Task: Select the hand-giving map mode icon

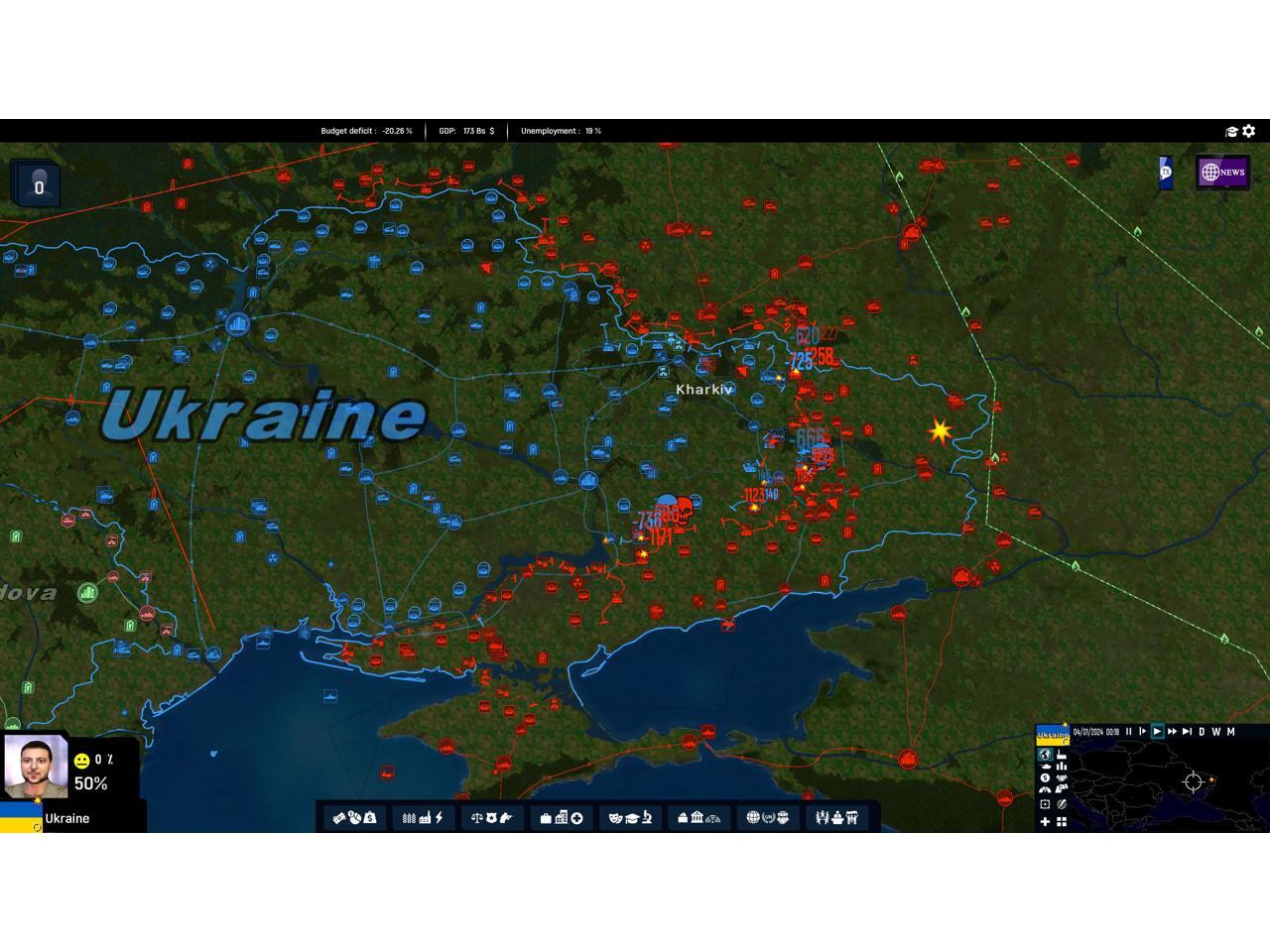Action: (1062, 789)
